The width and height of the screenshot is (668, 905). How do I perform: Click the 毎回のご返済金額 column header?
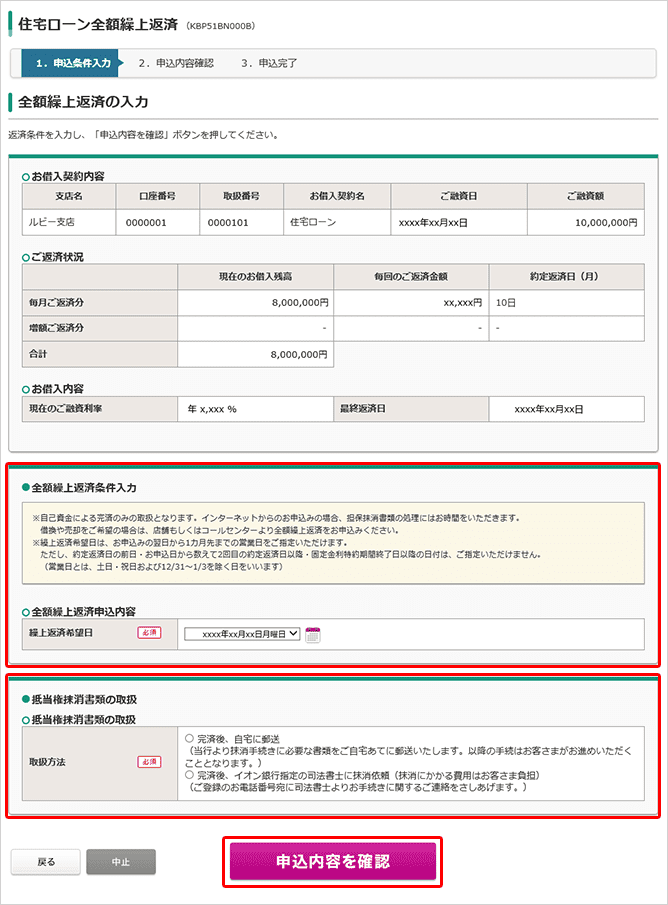point(411,276)
